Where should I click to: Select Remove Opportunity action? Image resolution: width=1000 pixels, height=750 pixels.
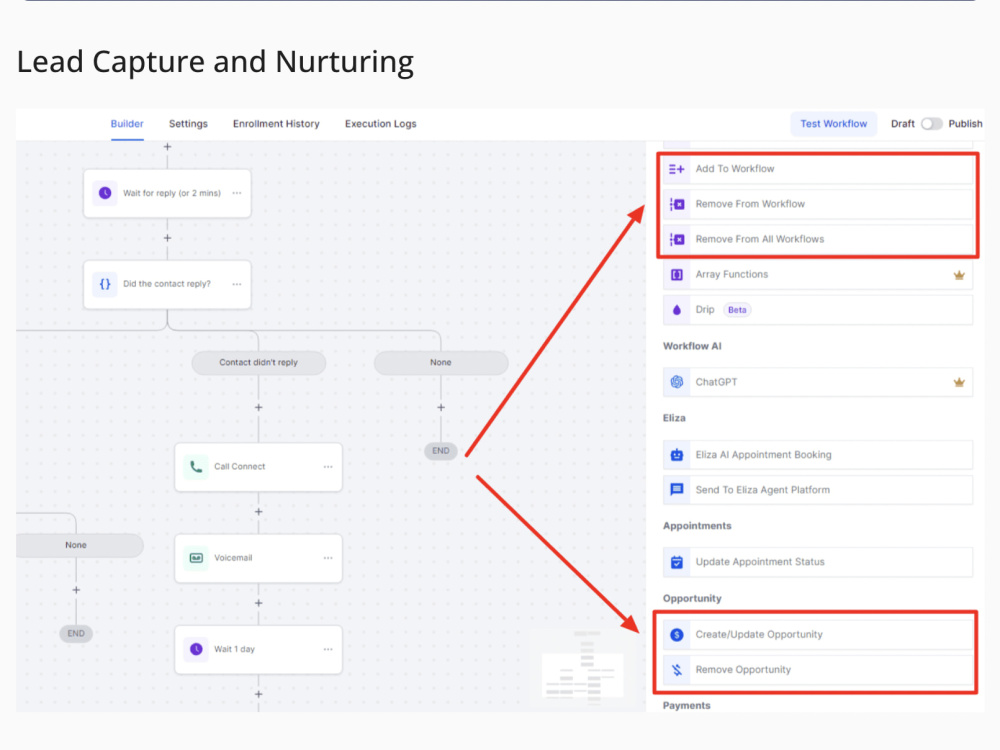pyautogui.click(x=818, y=670)
